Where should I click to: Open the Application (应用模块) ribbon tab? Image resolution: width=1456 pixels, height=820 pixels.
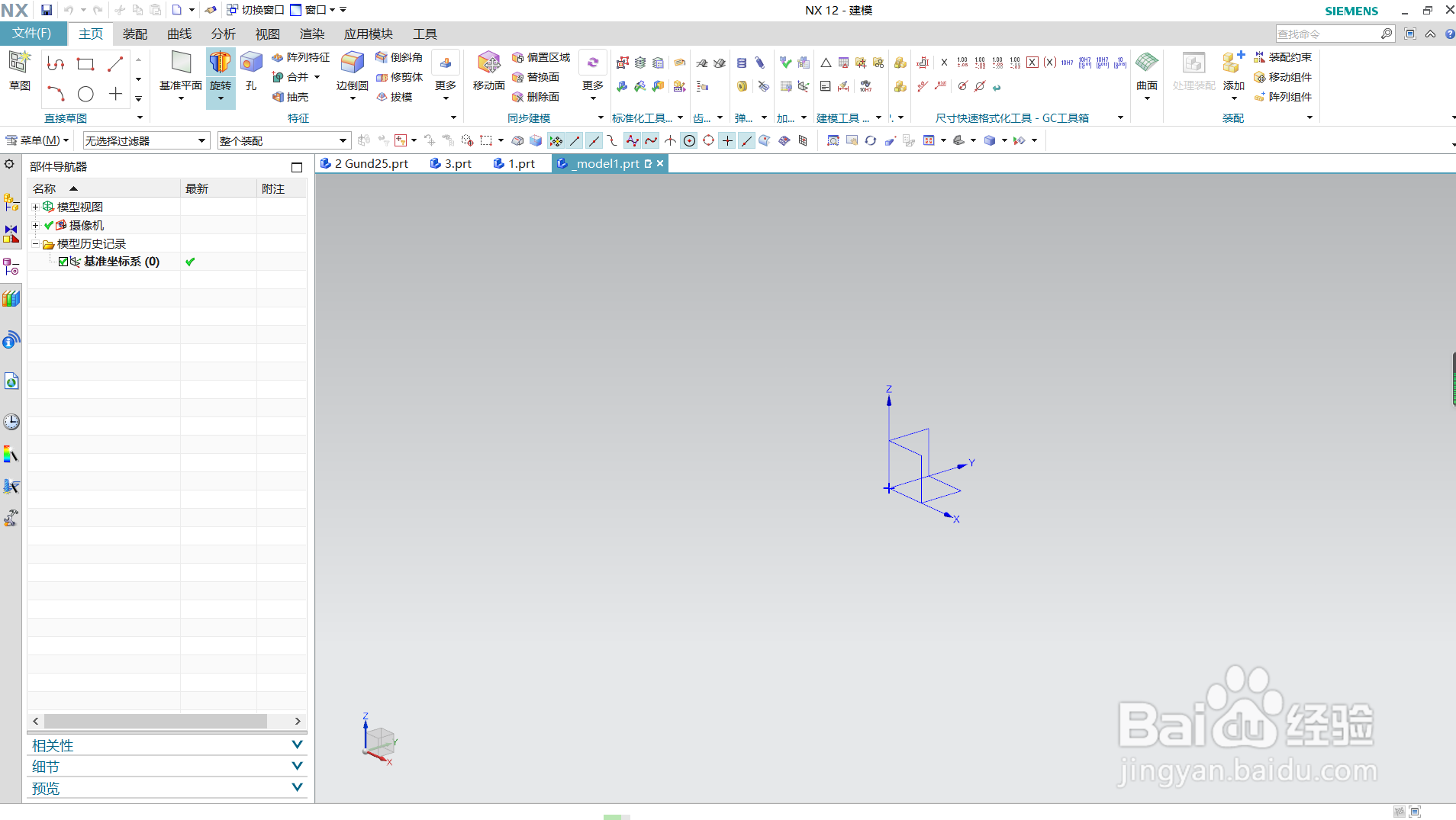(x=369, y=34)
